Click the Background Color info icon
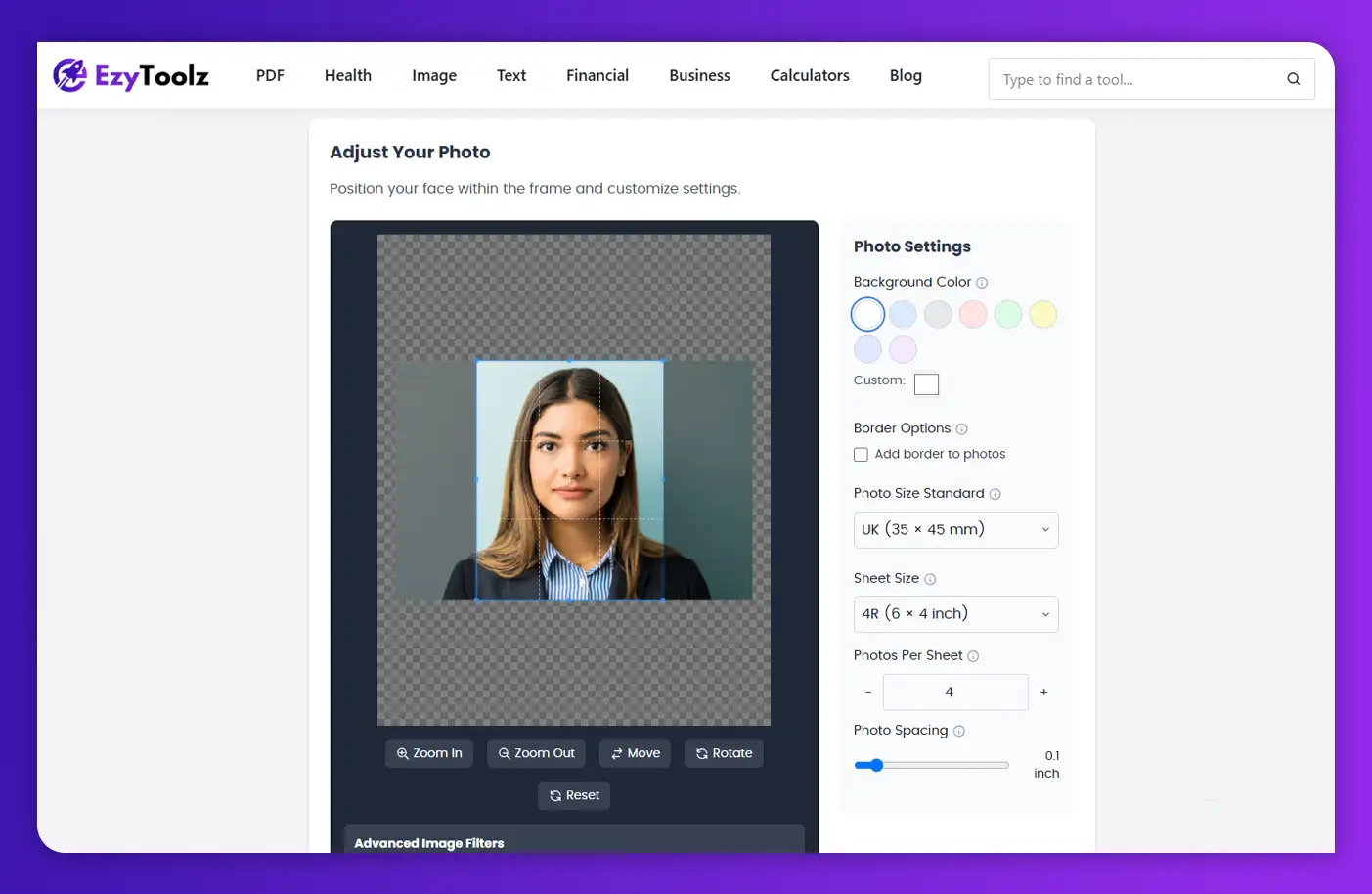1372x894 pixels. point(984,282)
